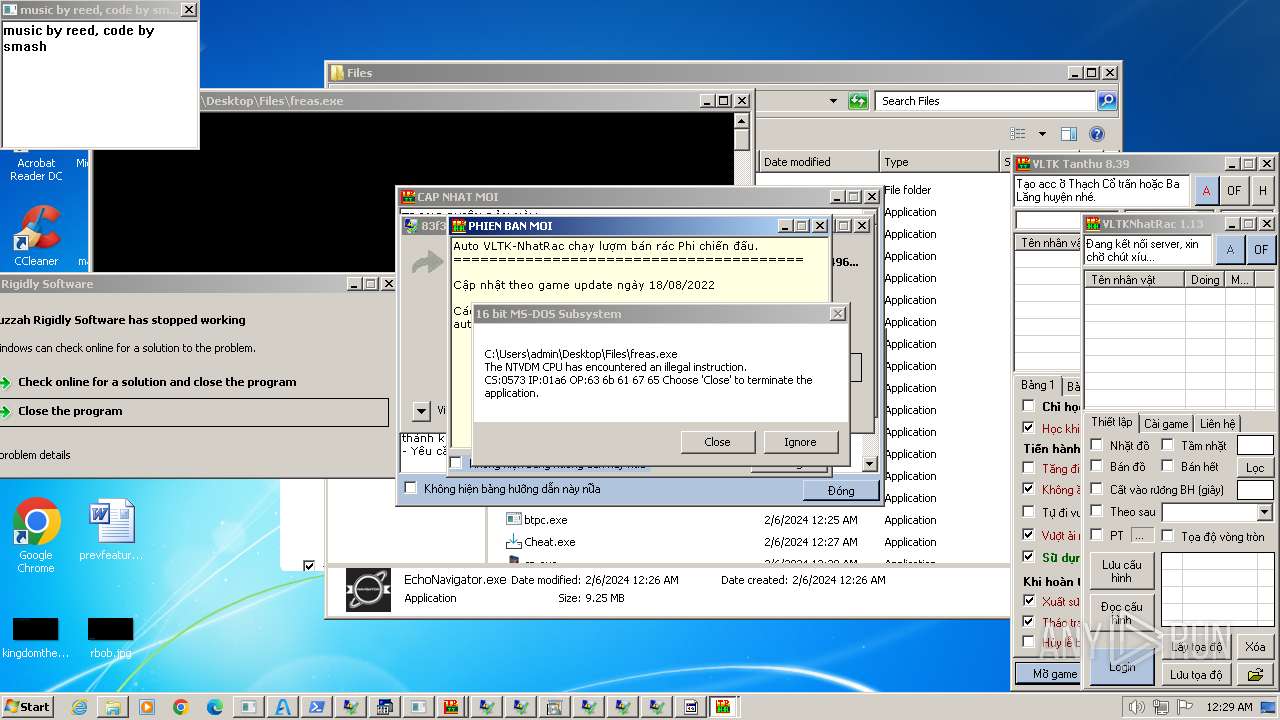Click Ignore in the 16 bit MS-DOS dialog
Screen dimensions: 1280x720
pos(800,442)
